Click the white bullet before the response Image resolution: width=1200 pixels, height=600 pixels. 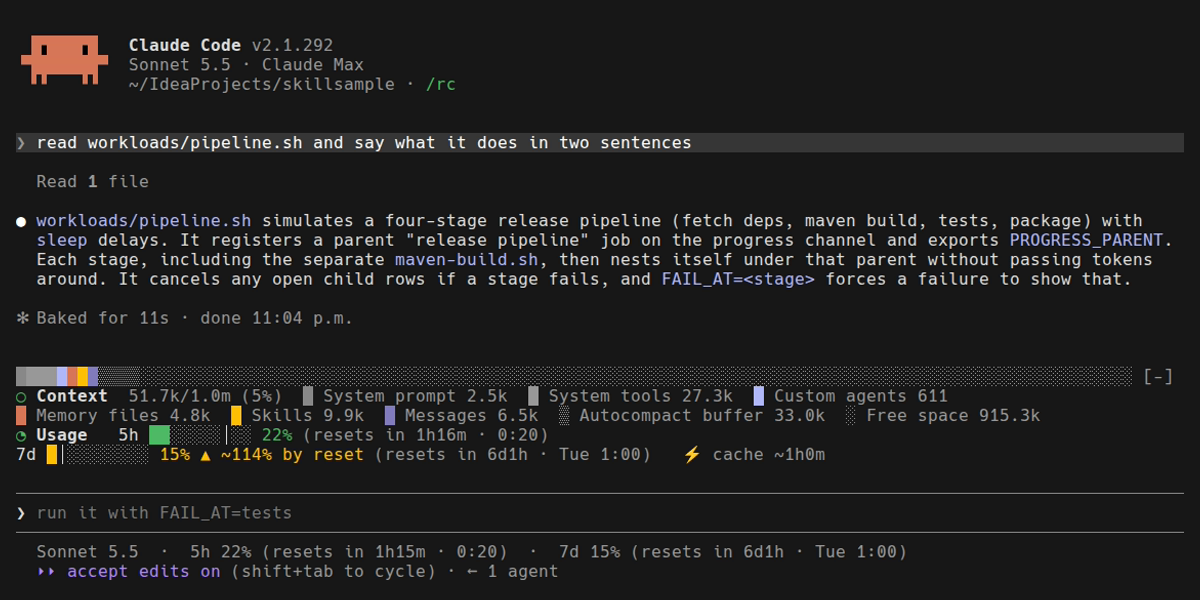[x=21, y=221]
